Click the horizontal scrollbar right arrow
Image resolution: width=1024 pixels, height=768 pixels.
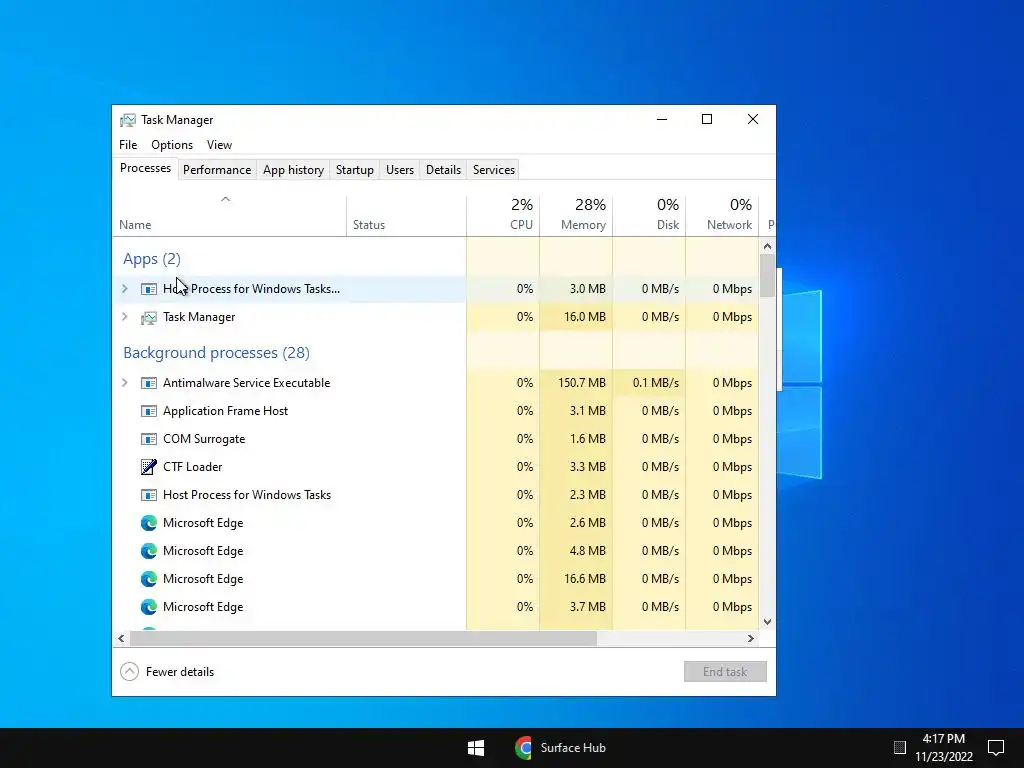tap(751, 639)
